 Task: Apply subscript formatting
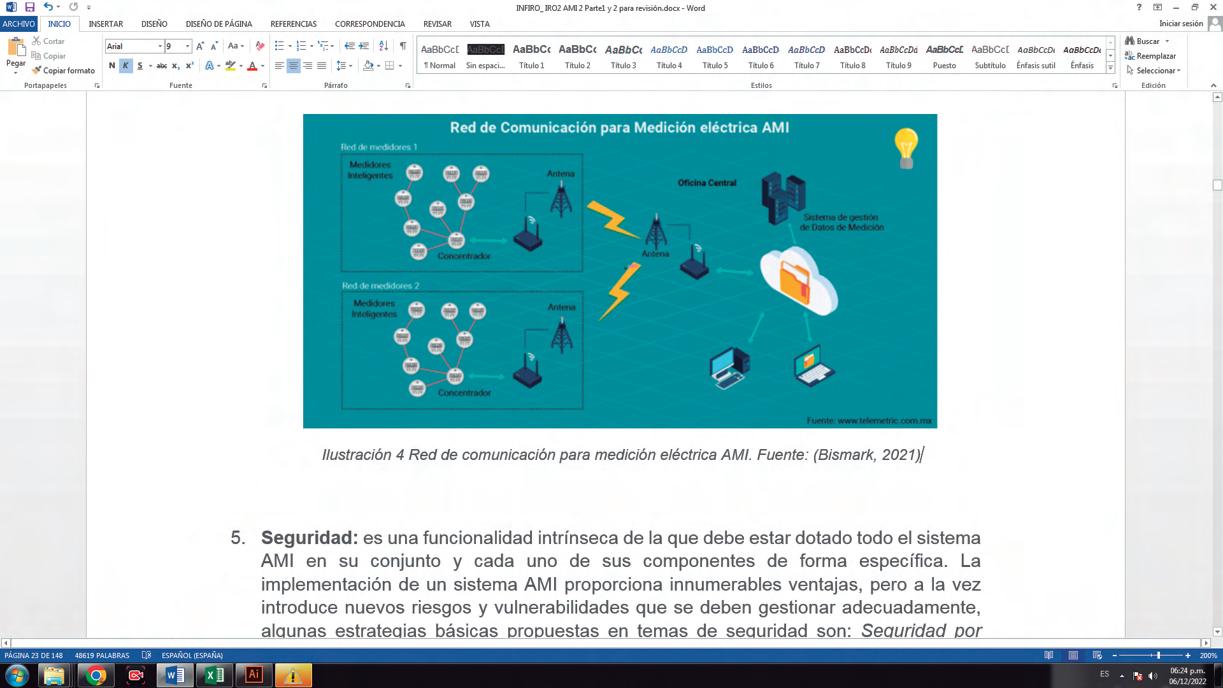coord(175,66)
